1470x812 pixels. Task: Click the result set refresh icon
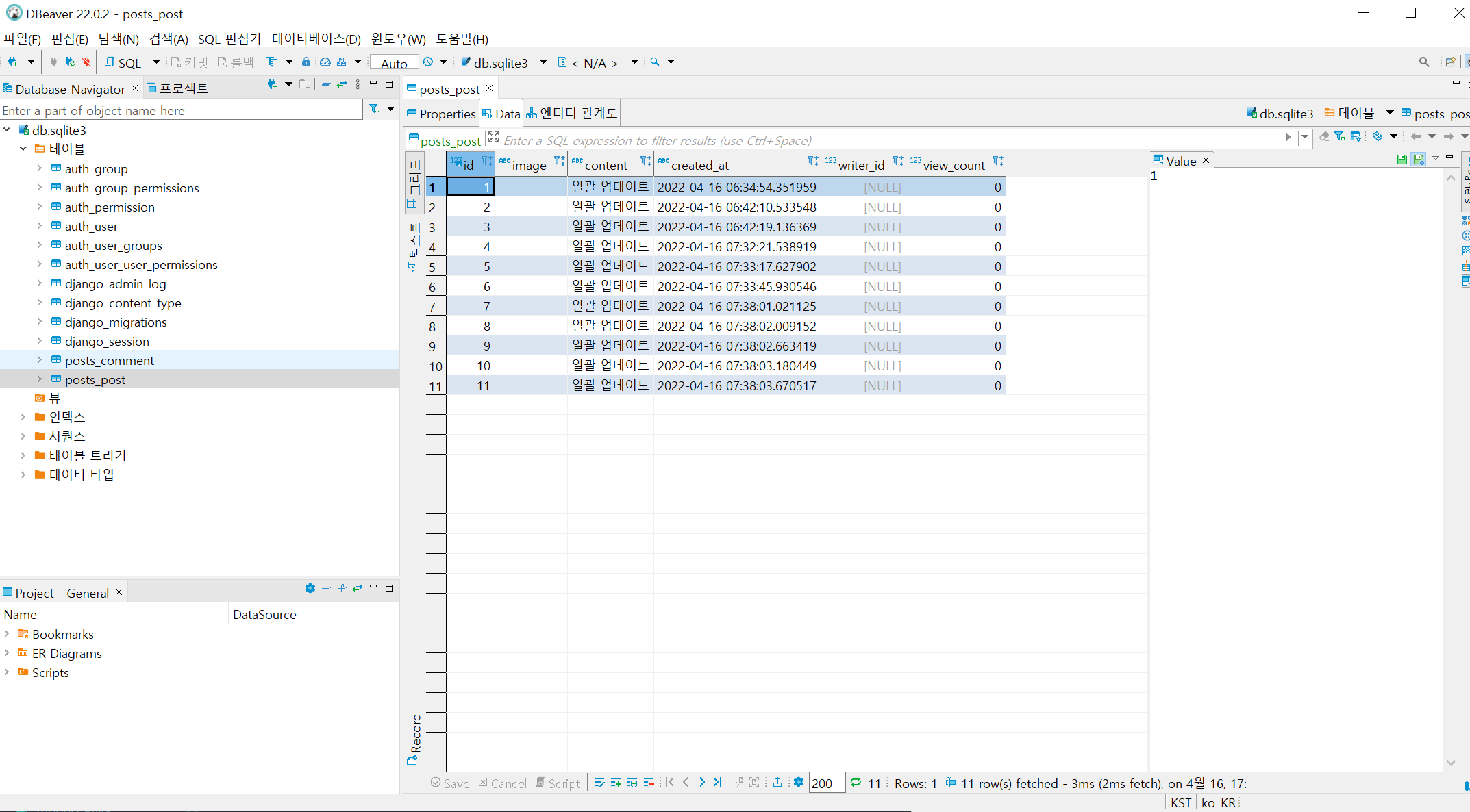[1378, 136]
